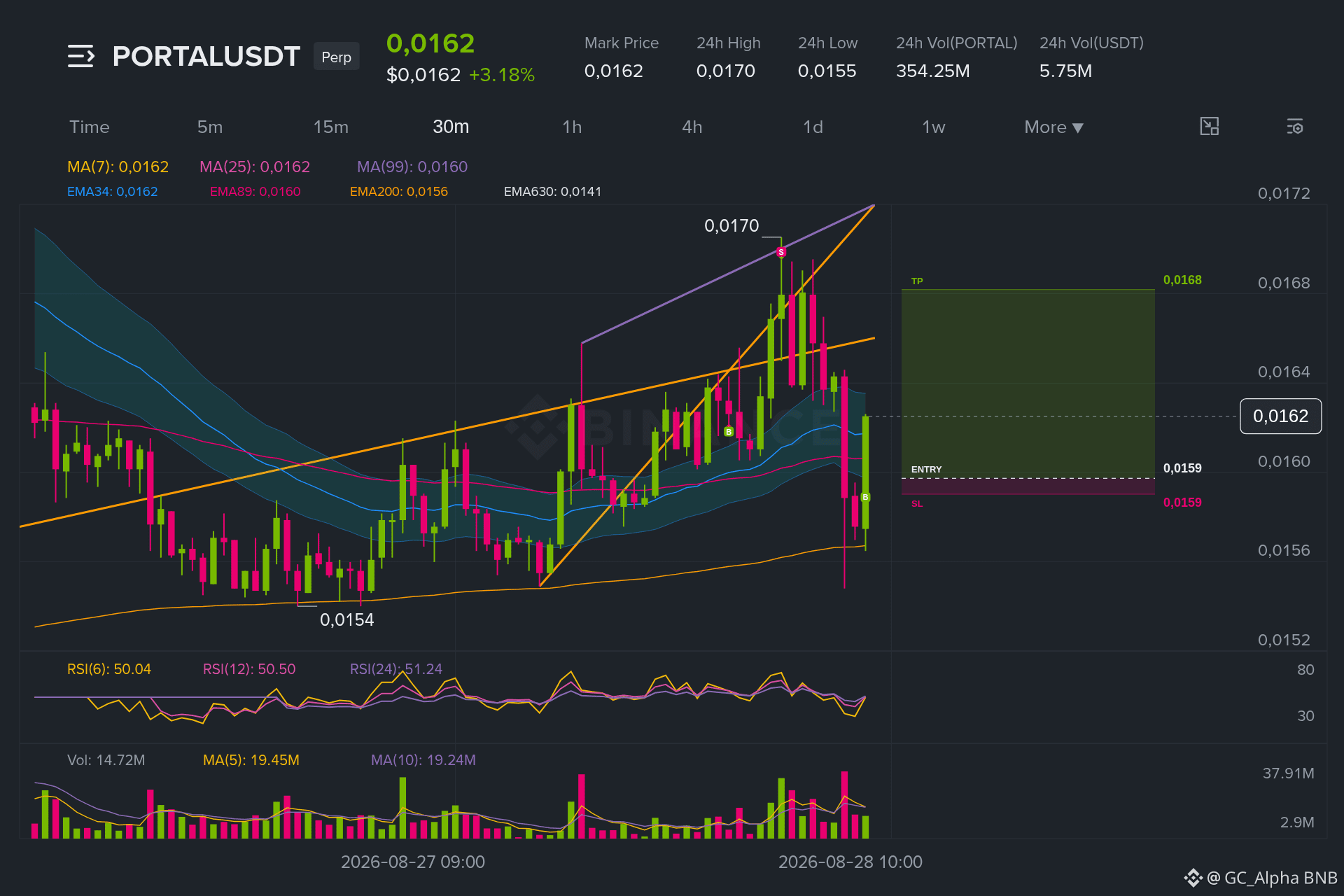
Task: Click the 24h High value 0,0170
Action: [x=726, y=71]
